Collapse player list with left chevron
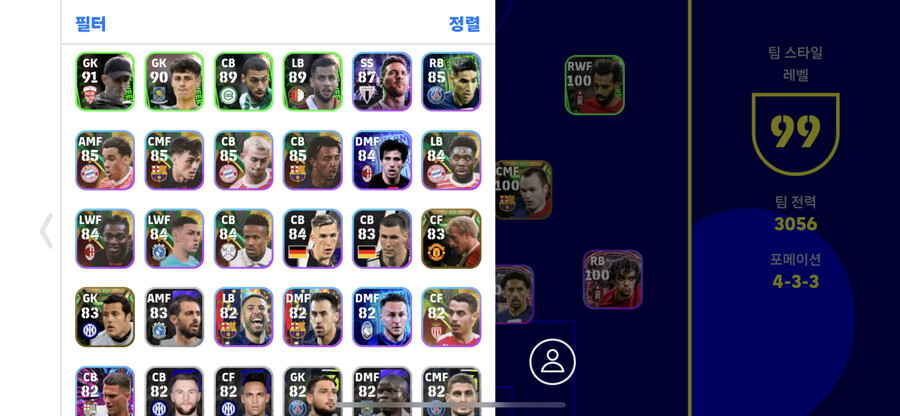This screenshot has height=416, width=900. pyautogui.click(x=46, y=231)
